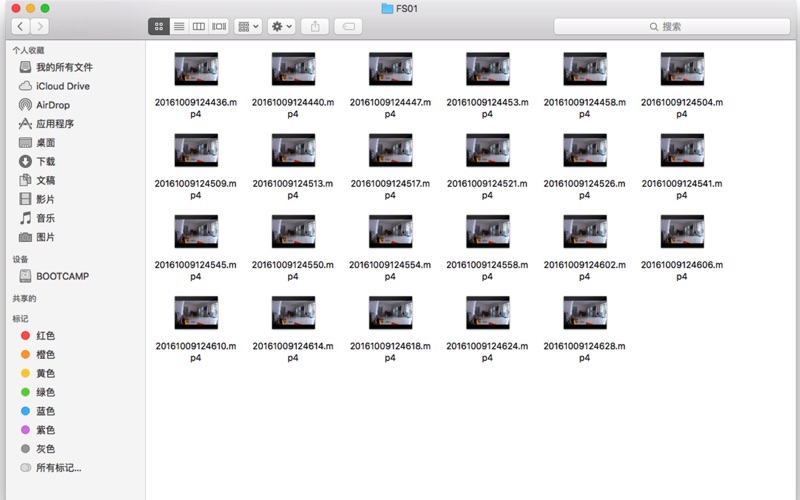Click file name 20161009124628.mp4
The image size is (800, 500).
tap(585, 352)
